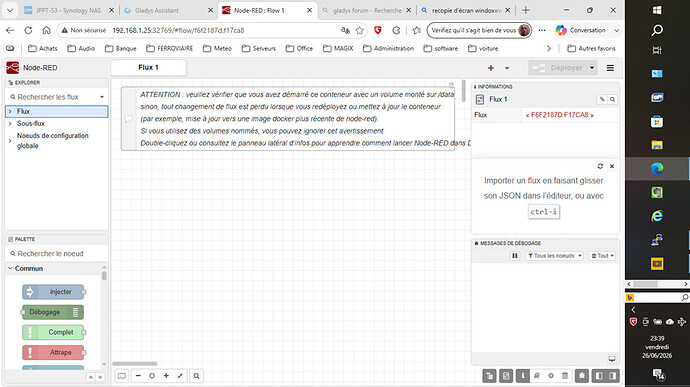The height and width of the screenshot is (387, 690).
Task: Open the Meteo bookmarks folder
Action: (x=217, y=48)
